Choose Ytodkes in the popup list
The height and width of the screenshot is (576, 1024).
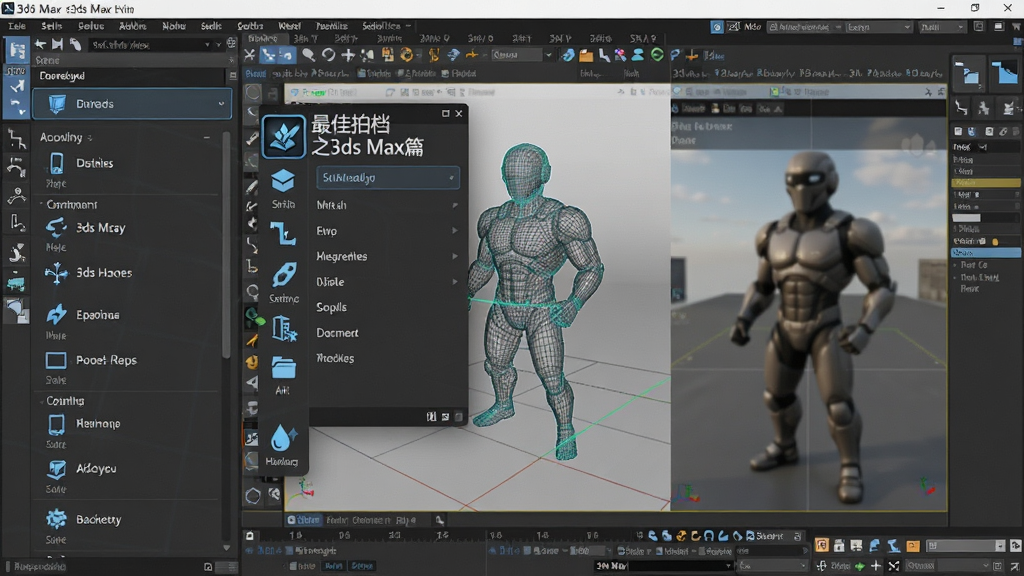(335, 358)
